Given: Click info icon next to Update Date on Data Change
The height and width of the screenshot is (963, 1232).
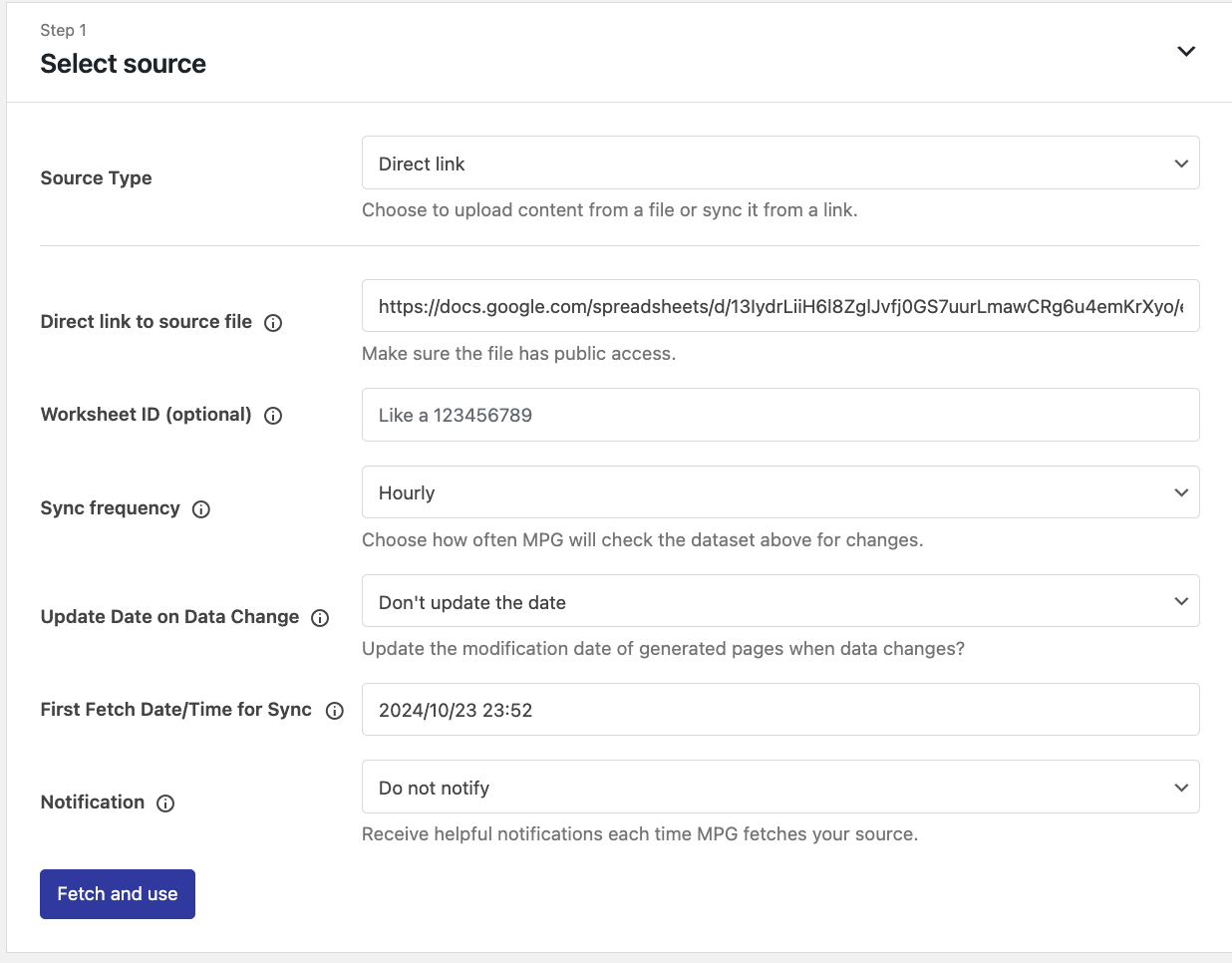Looking at the screenshot, I should pyautogui.click(x=320, y=618).
